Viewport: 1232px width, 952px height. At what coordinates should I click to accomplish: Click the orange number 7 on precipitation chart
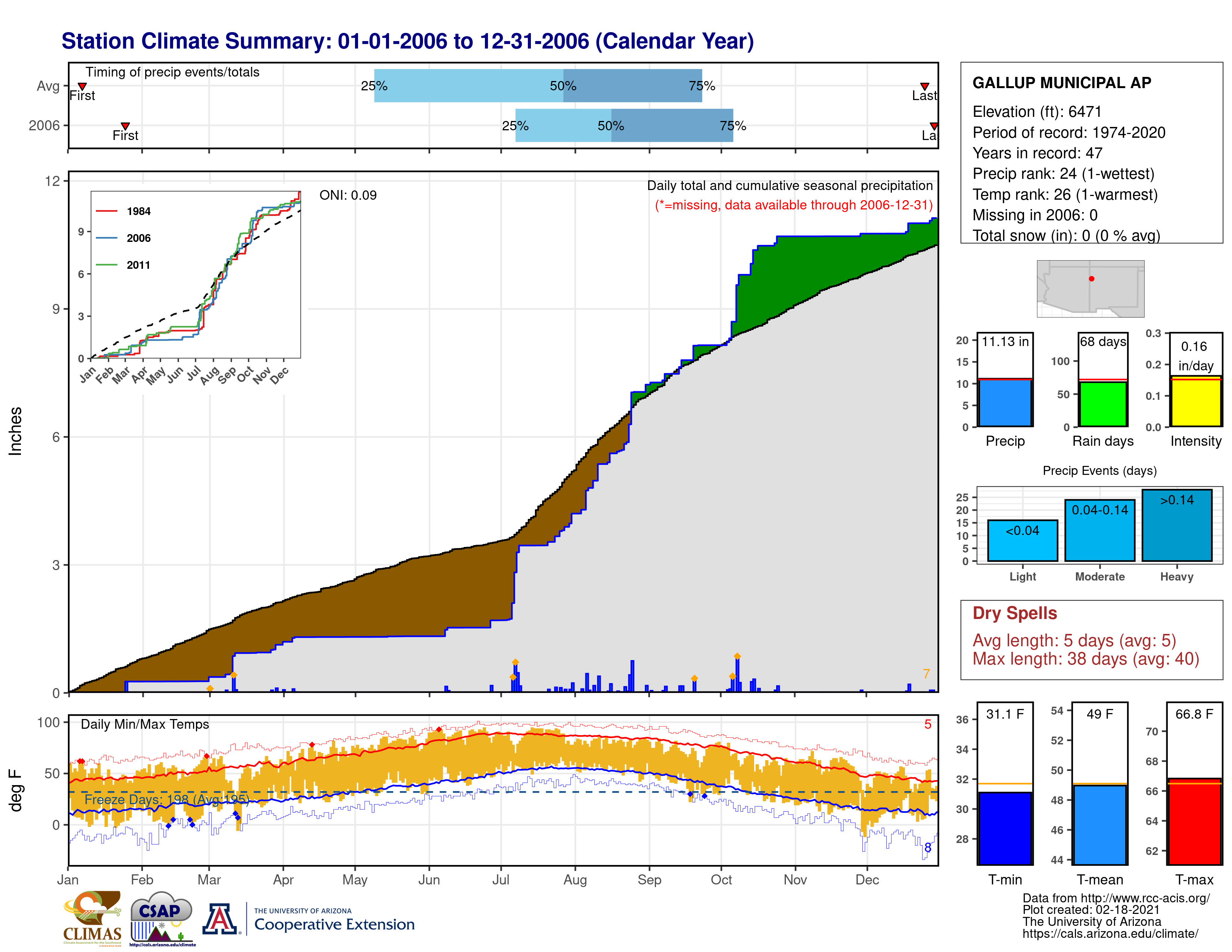(x=926, y=674)
